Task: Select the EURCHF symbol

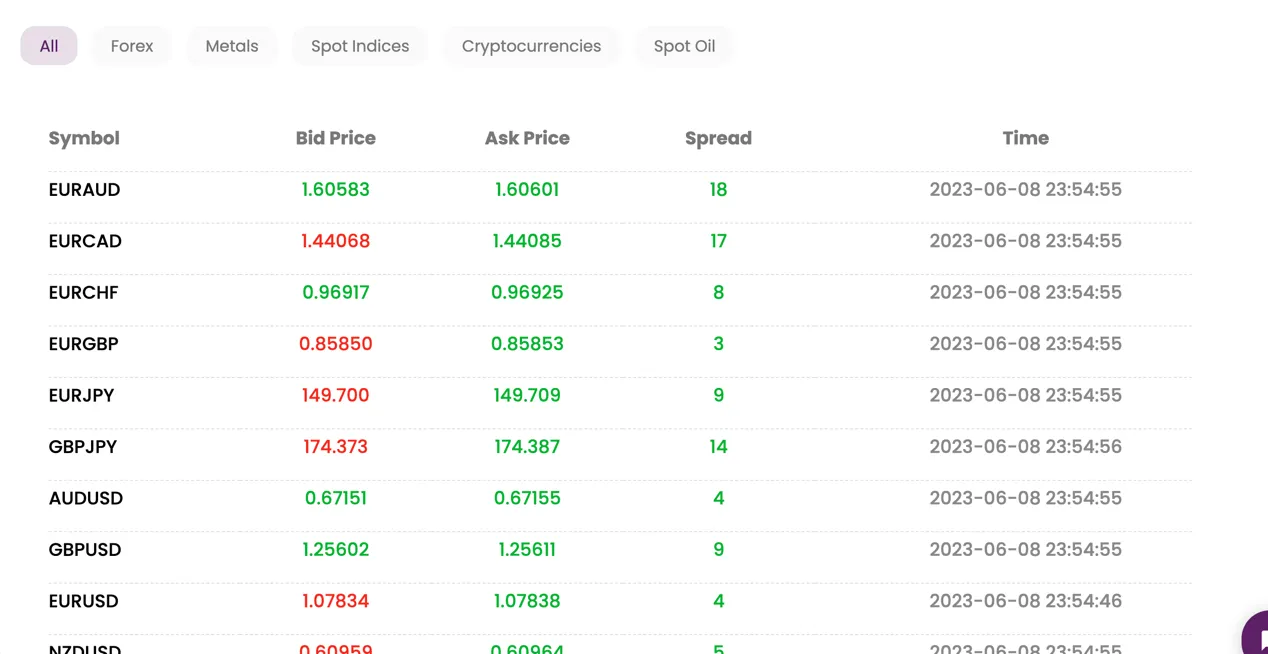Action: [83, 293]
